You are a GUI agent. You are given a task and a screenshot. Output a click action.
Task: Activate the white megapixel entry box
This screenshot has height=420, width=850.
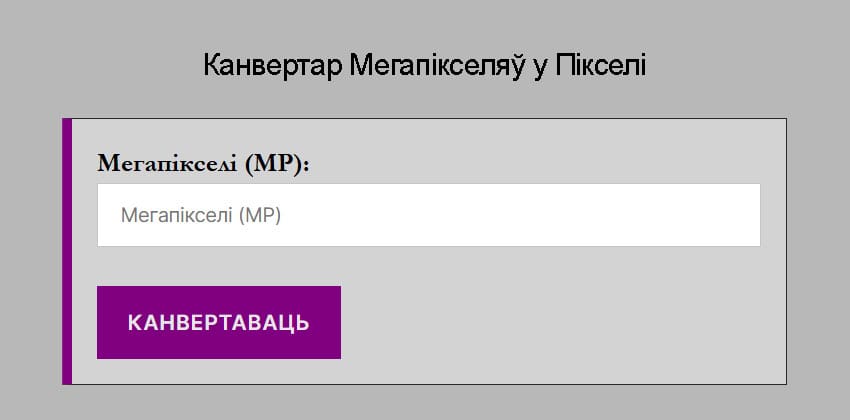[428, 215]
